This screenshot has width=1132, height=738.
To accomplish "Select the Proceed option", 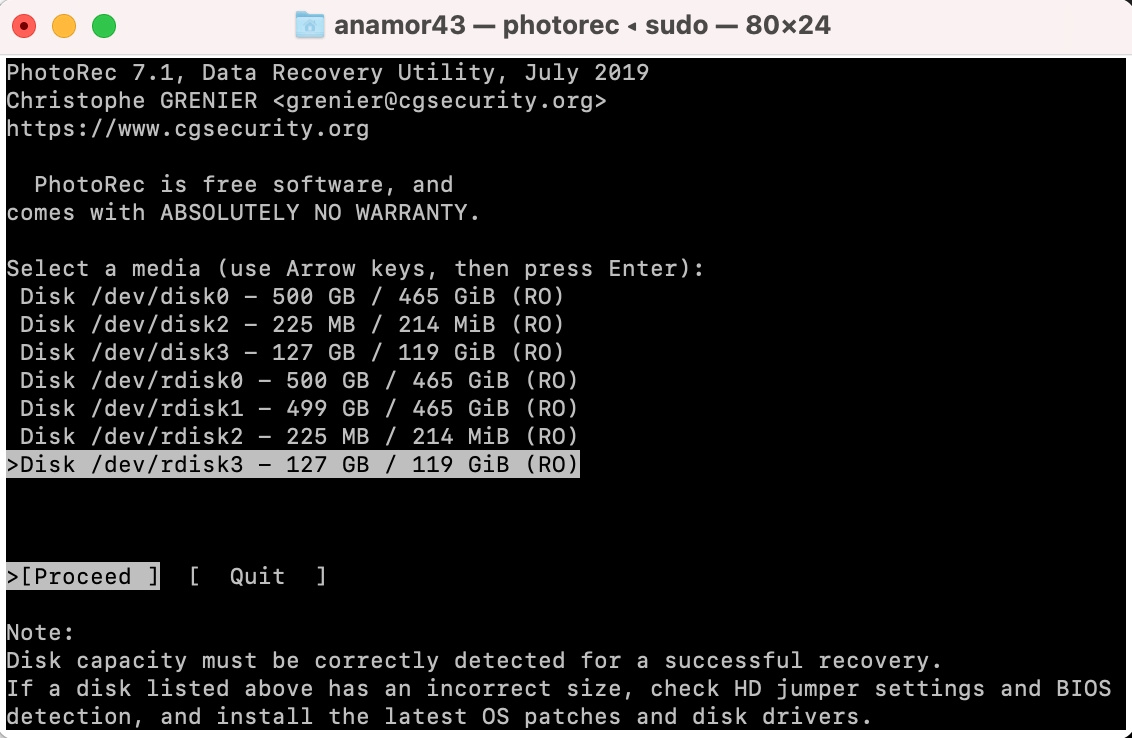I will [83, 576].
